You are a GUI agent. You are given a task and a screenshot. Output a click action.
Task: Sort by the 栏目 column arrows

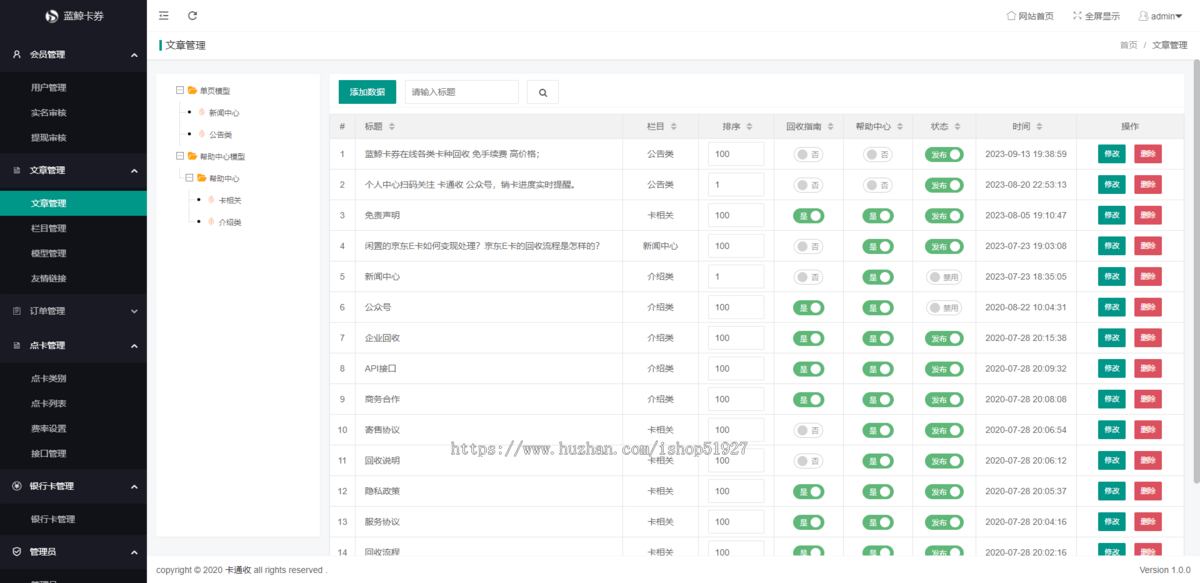tap(674, 127)
